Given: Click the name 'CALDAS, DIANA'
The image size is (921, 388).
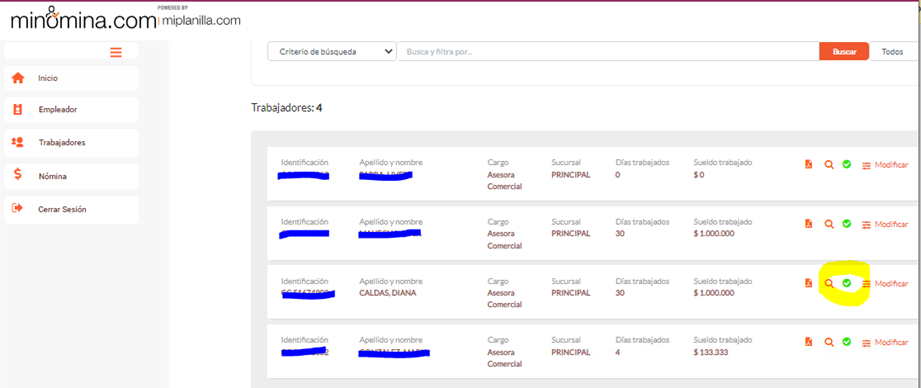Looking at the screenshot, I should (x=387, y=293).
